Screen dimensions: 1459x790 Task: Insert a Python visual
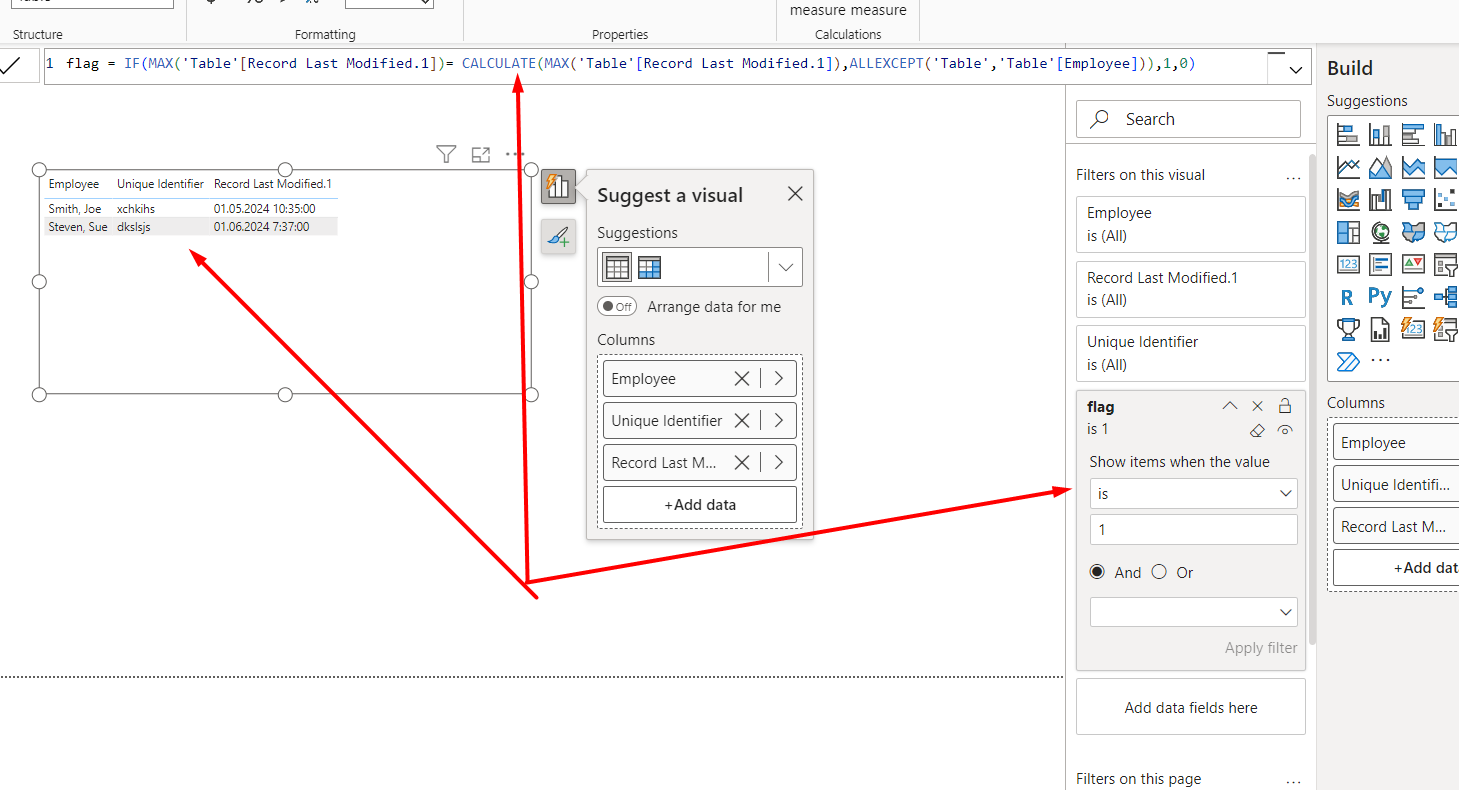tap(1380, 297)
